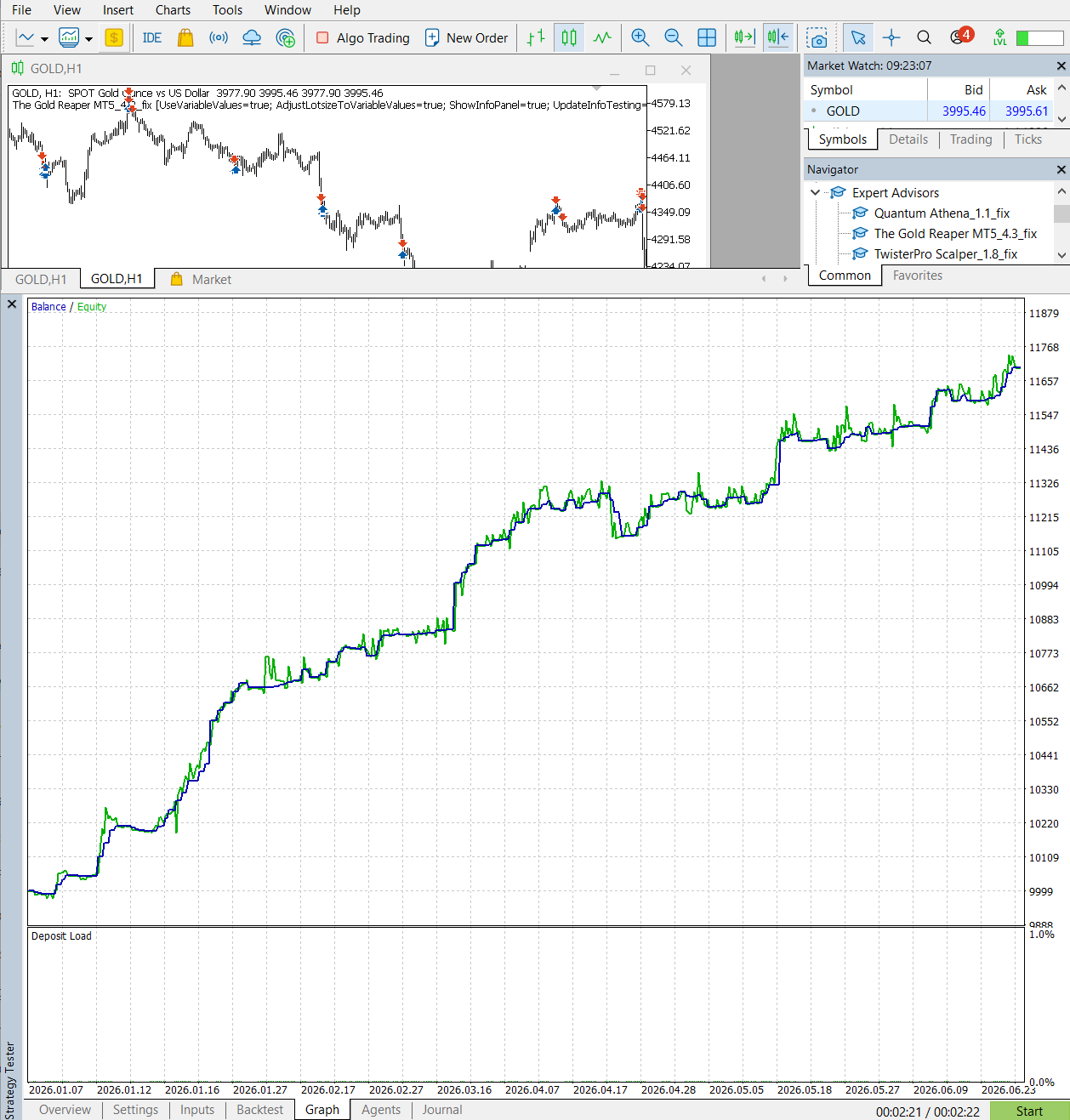Toggle chart auto scroll icon

pos(744,37)
